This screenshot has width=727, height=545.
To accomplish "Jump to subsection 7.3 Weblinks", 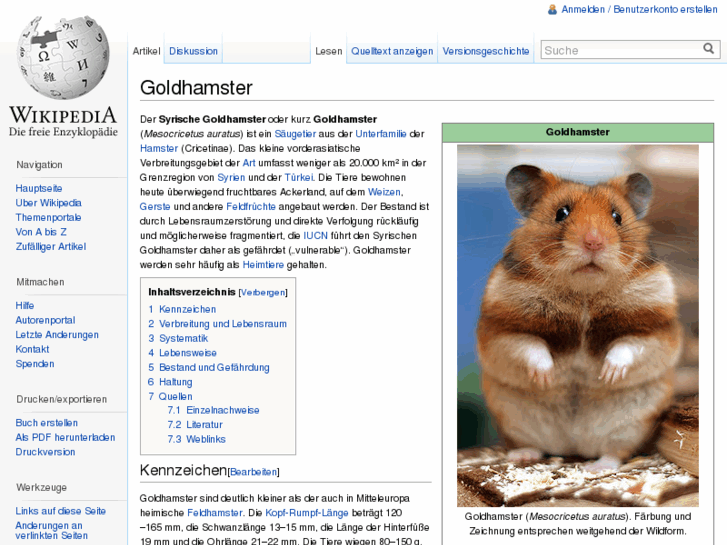I will 197,439.
